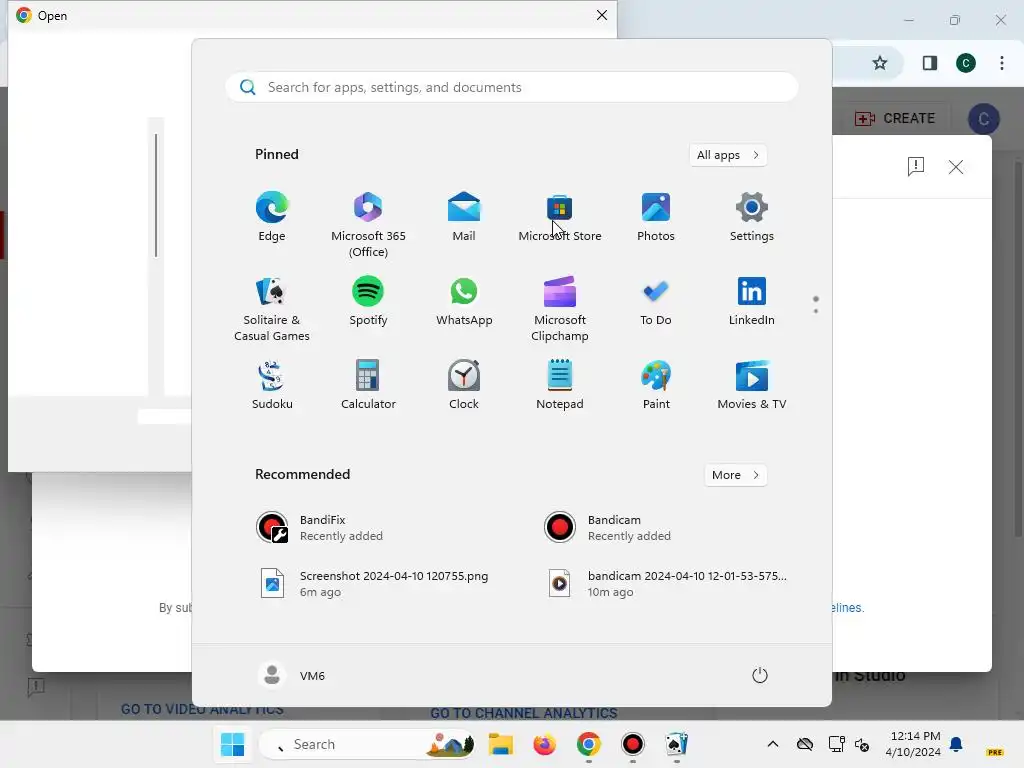The height and width of the screenshot is (768, 1024).
Task: Click GO TO VIDEO ANALYTICS link
Action: 202,711
